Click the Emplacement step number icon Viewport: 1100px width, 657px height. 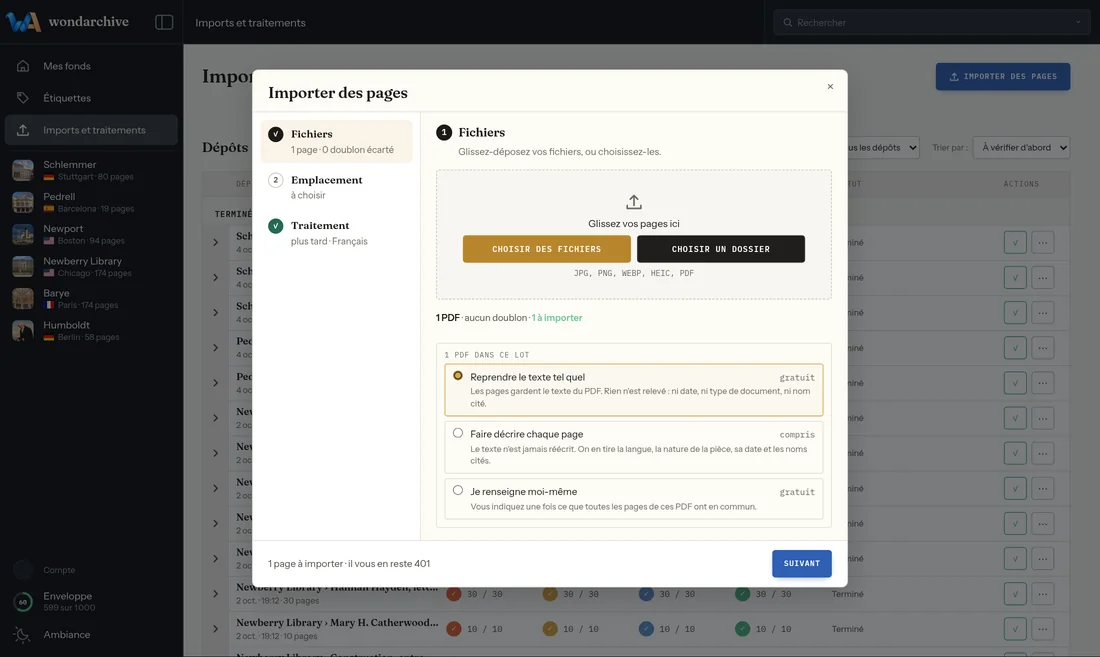tap(276, 180)
